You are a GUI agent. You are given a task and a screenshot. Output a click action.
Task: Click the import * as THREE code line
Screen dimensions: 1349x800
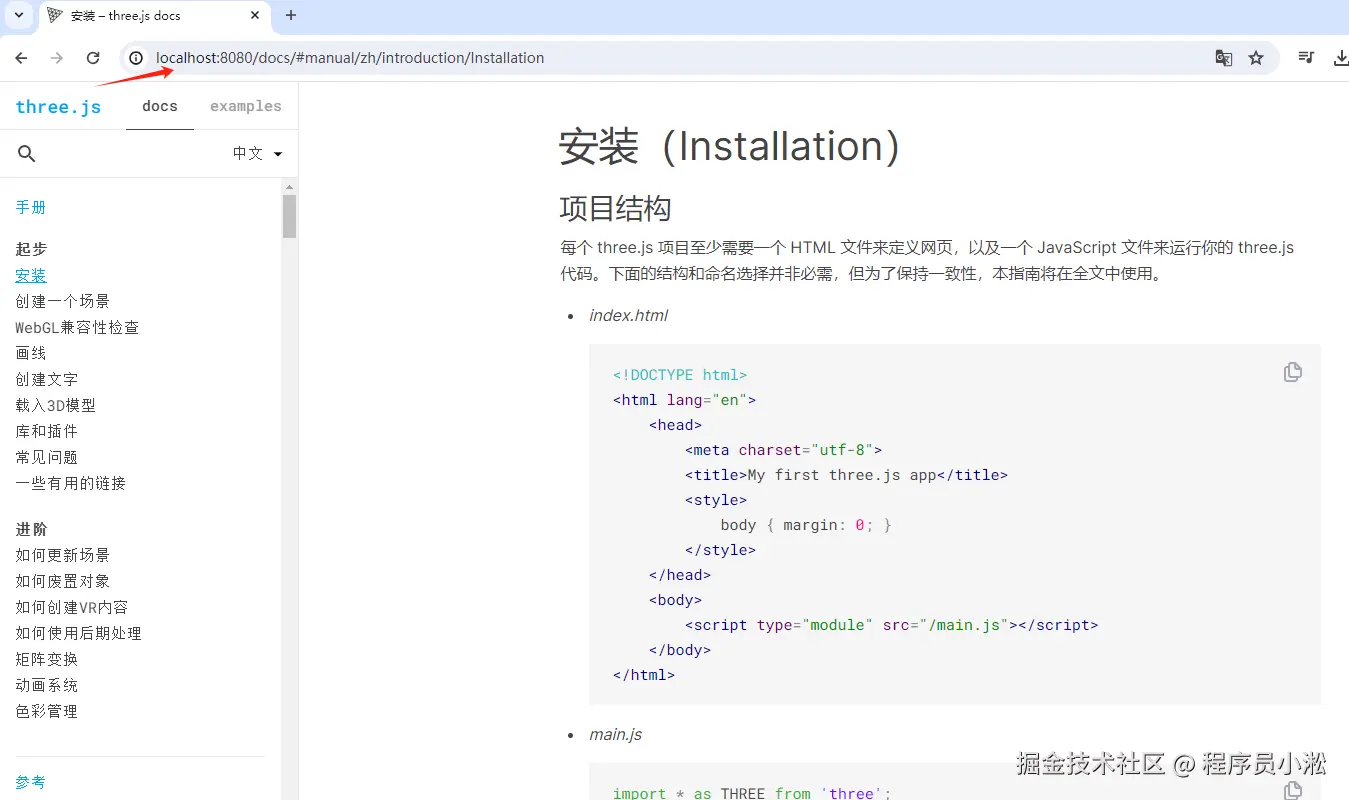(x=751, y=793)
